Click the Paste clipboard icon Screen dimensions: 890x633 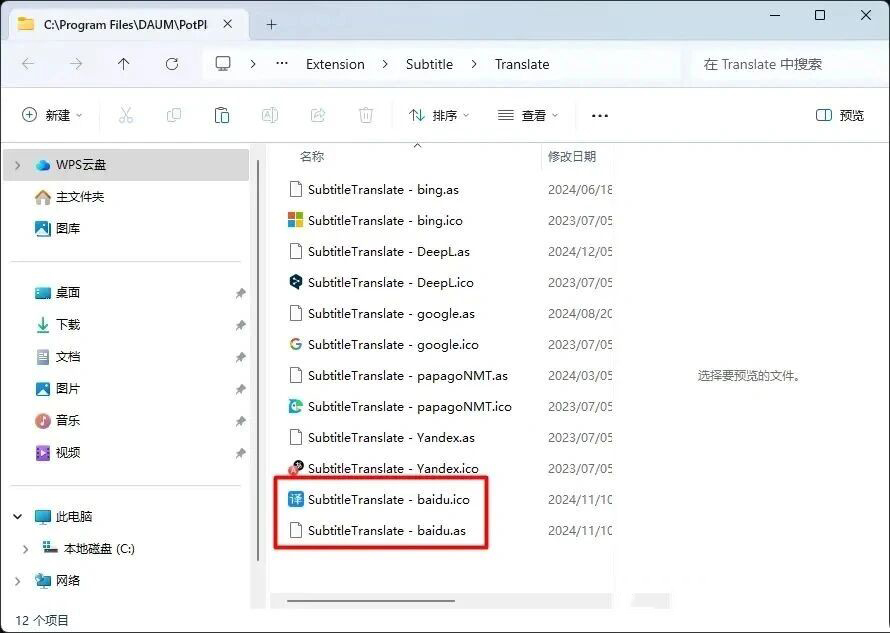point(222,115)
